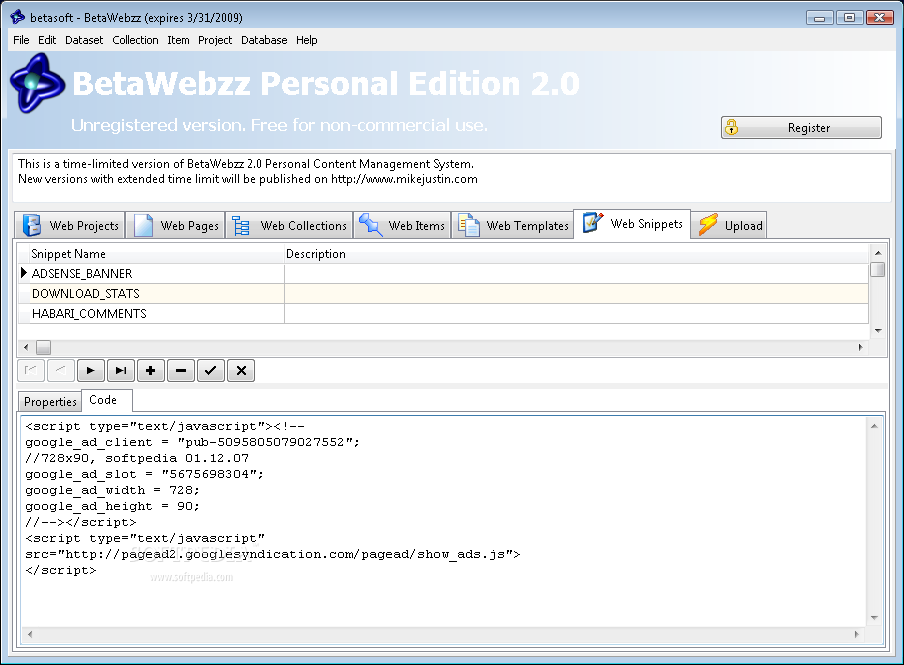The image size is (904, 665).
Task: Click the Description cell of DOWNLOAD_STATS row
Action: pyautogui.click(x=577, y=294)
